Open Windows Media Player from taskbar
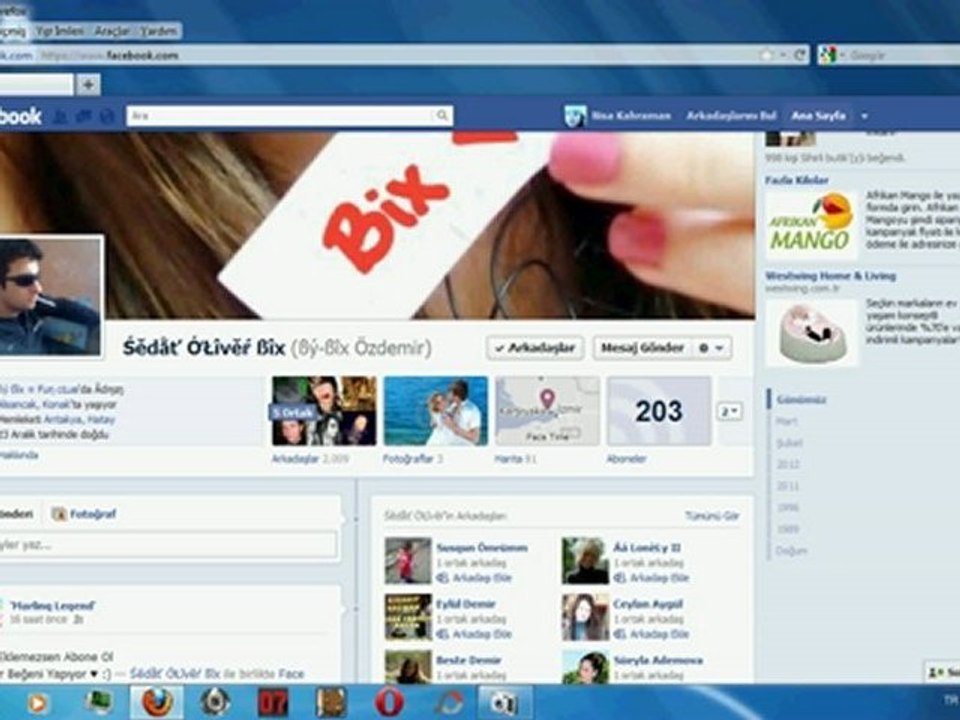The height and width of the screenshot is (720, 960). pyautogui.click(x=37, y=703)
